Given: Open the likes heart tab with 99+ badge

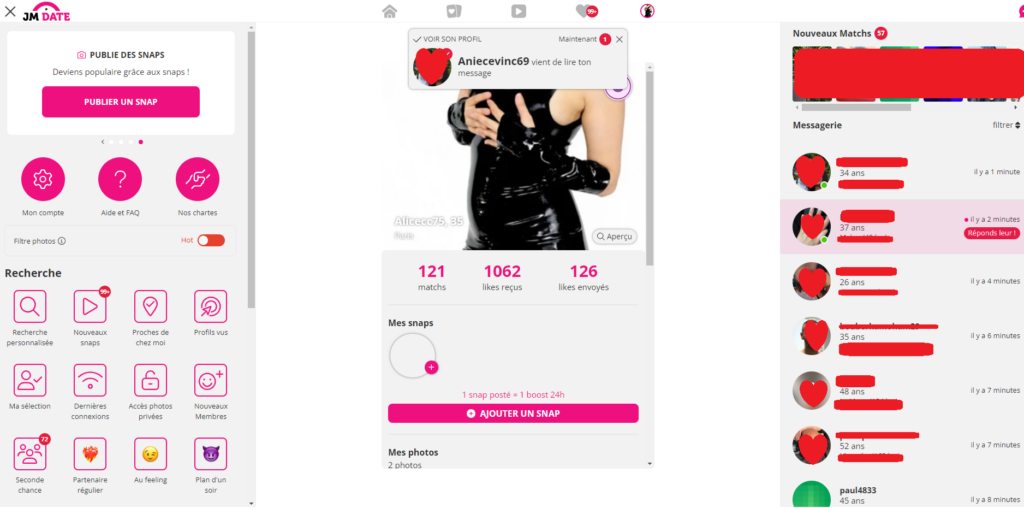Looking at the screenshot, I should [x=586, y=11].
